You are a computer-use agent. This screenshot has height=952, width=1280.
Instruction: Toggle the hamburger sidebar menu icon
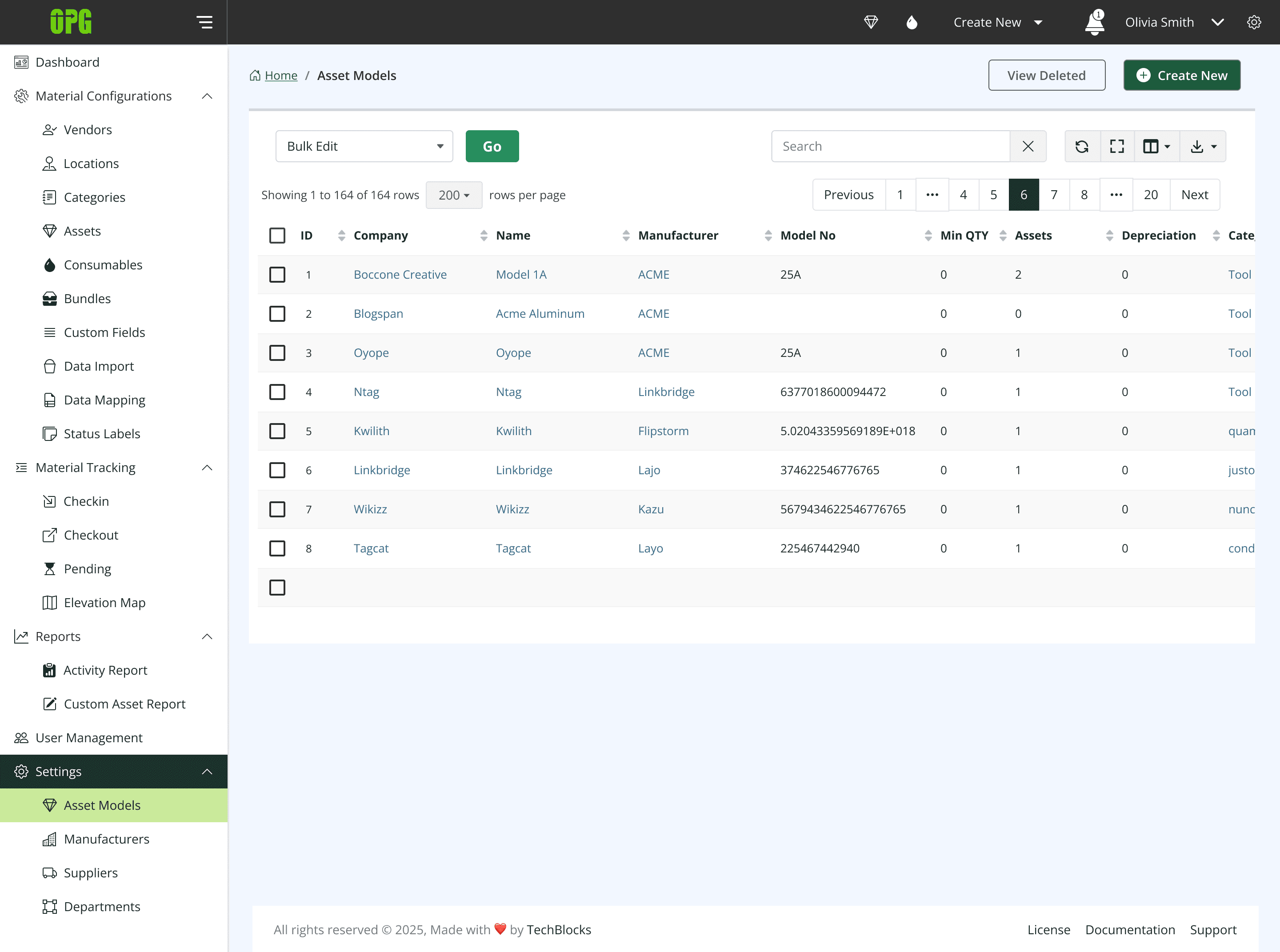click(x=204, y=23)
